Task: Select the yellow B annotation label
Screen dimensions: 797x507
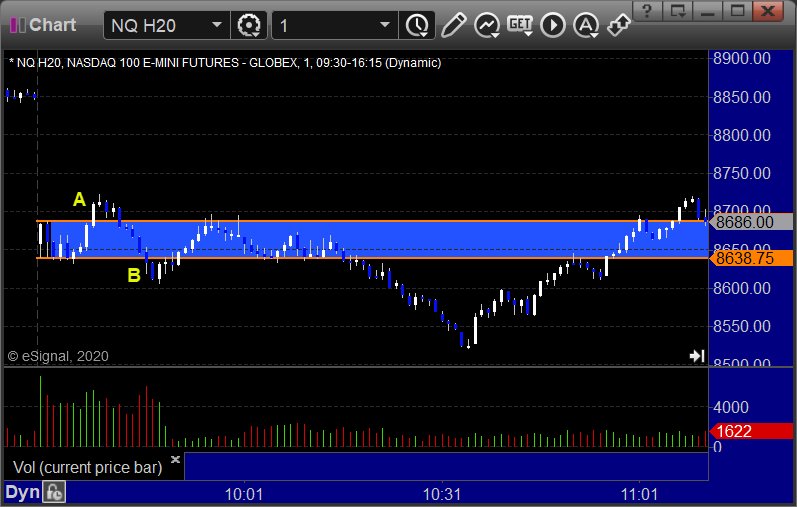Action: 134,275
